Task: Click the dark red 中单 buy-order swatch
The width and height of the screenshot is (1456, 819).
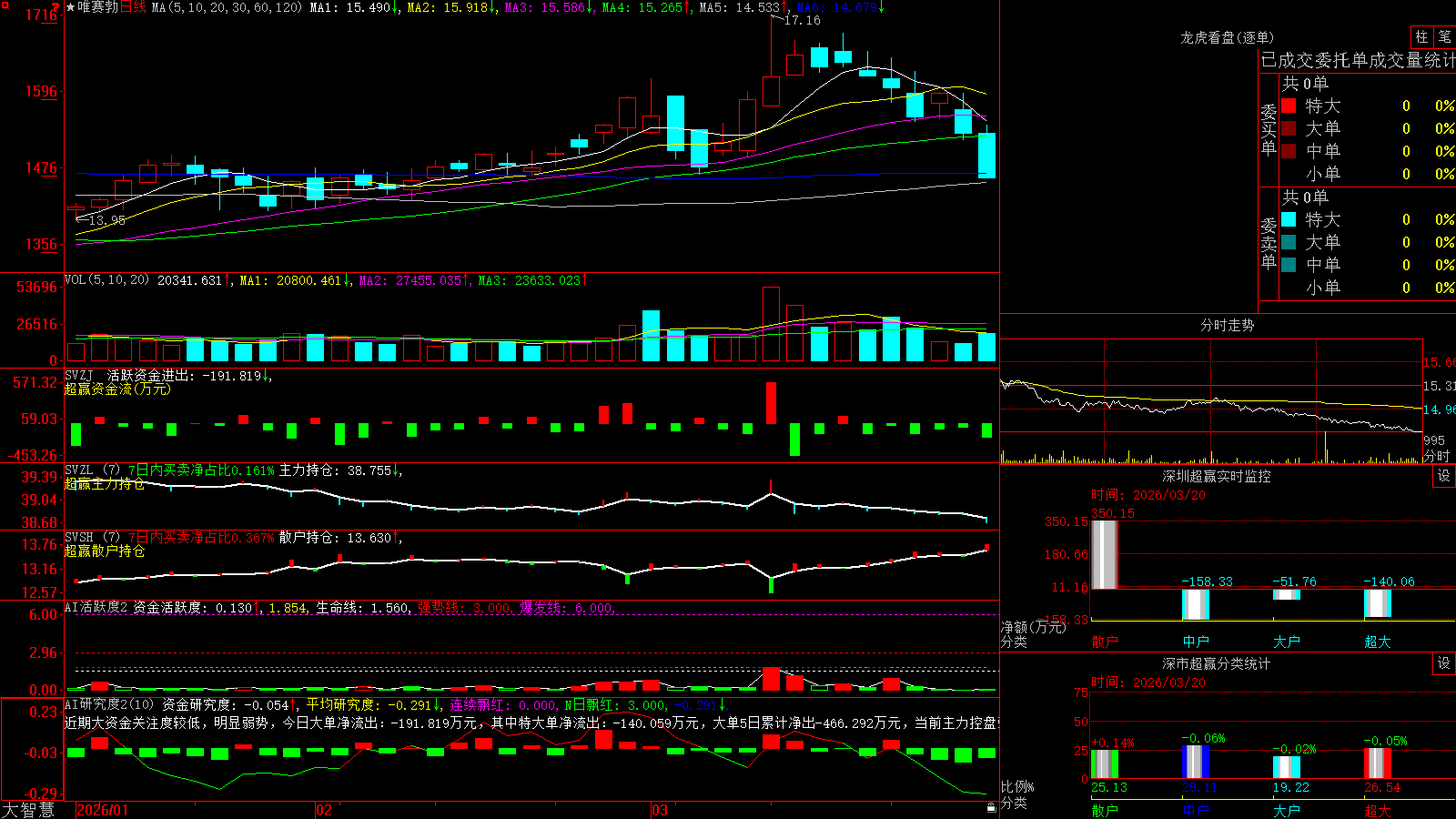Action: tap(1289, 151)
